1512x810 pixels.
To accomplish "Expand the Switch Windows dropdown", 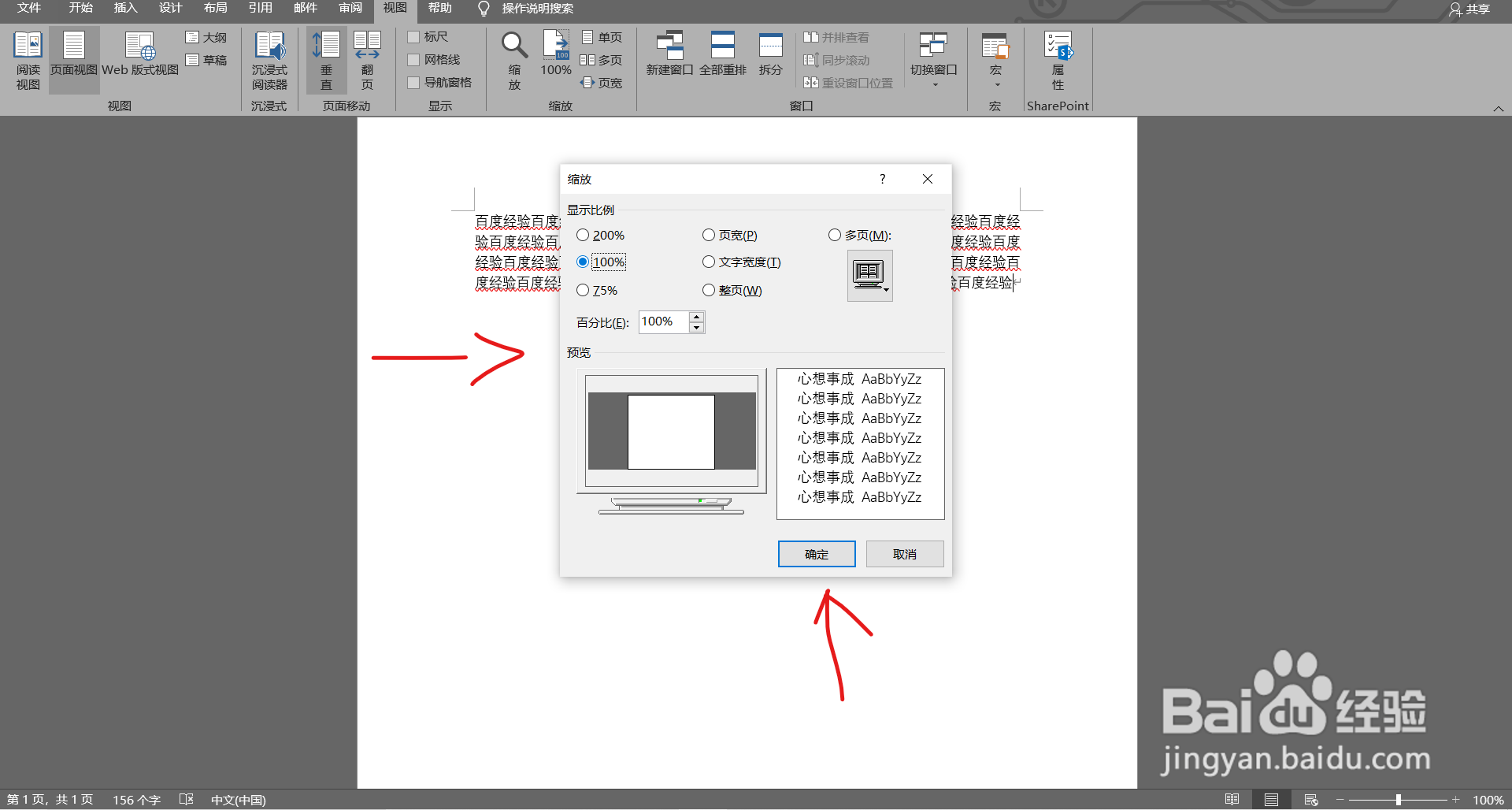I will click(933, 61).
